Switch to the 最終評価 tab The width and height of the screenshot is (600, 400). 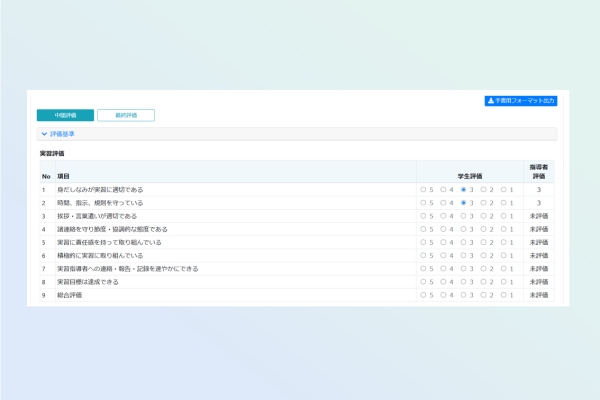126,115
